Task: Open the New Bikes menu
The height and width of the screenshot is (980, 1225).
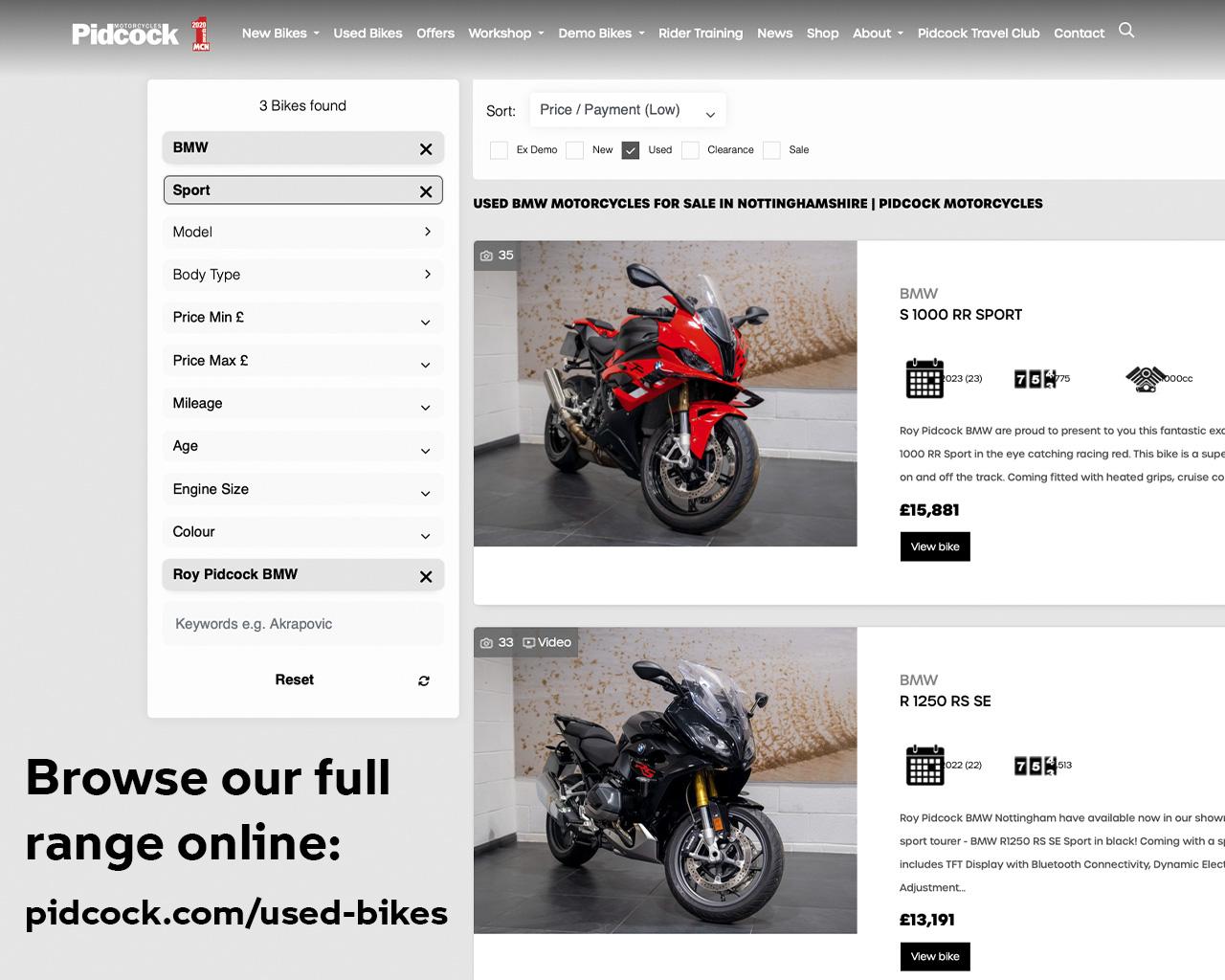Action: click(x=280, y=33)
